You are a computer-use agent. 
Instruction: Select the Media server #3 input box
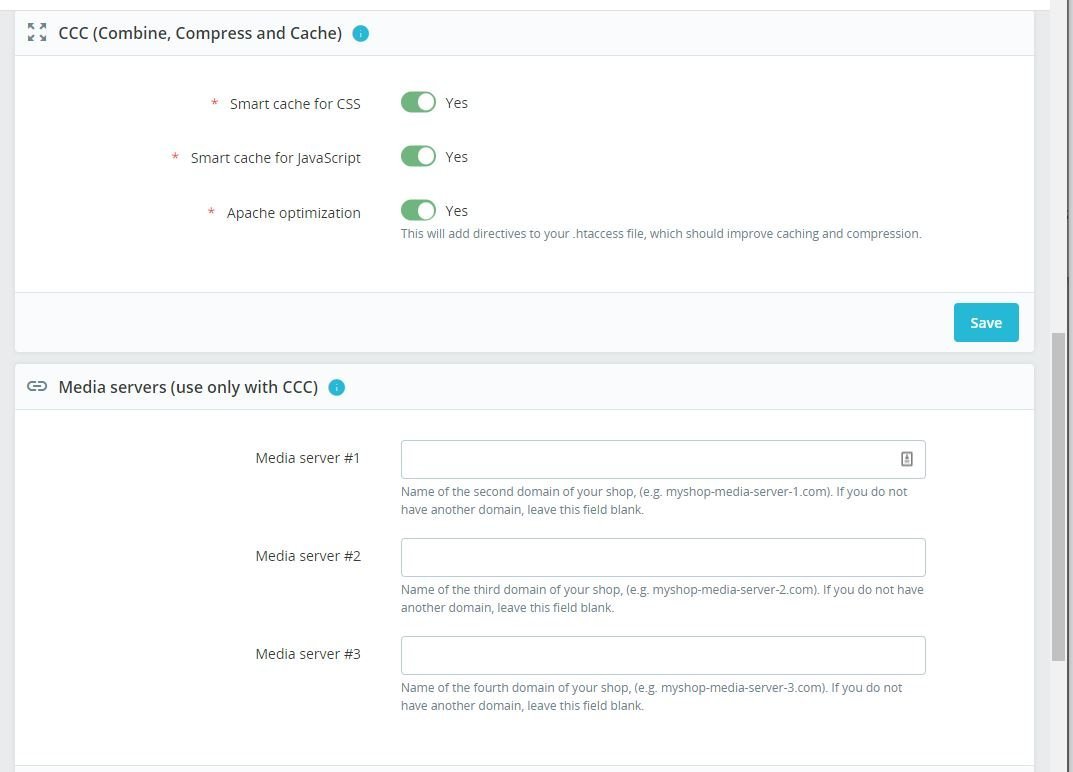point(663,655)
